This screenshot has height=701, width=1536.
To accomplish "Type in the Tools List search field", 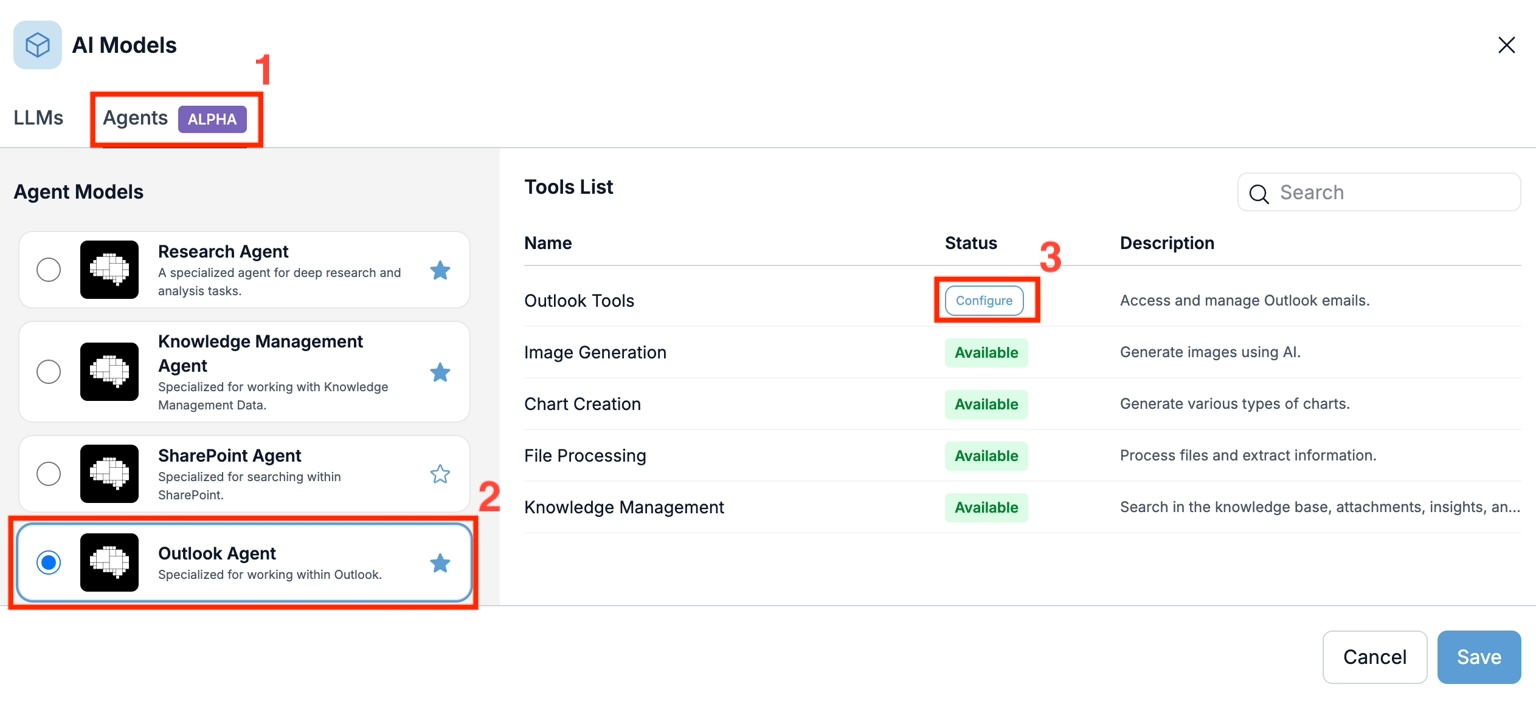I will pyautogui.click(x=1392, y=193).
